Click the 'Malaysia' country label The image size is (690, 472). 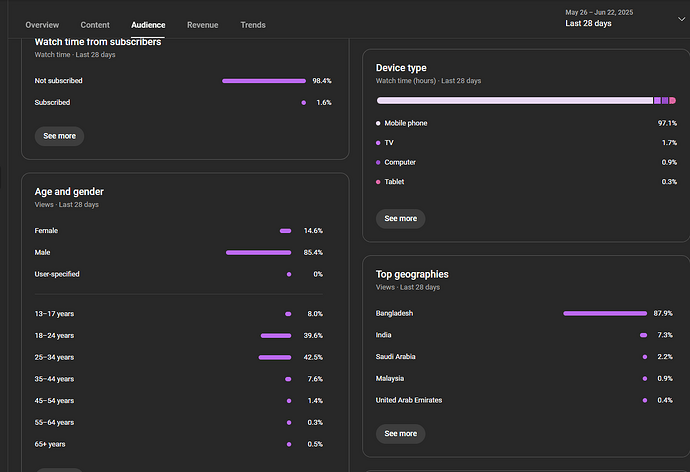point(389,379)
